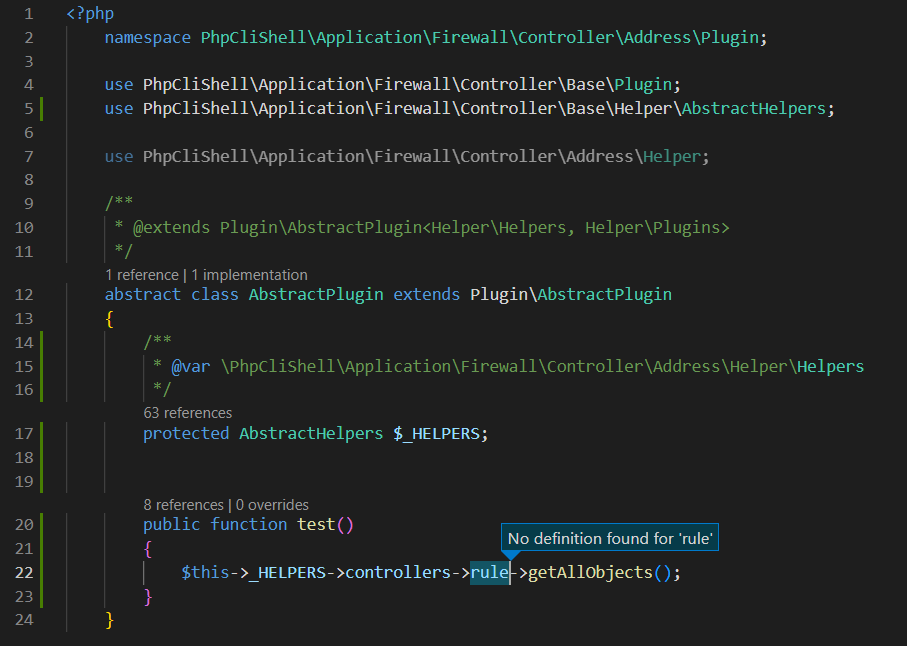Click the 'No definition found for rule' tooltip
The image size is (907, 646).
(610, 539)
